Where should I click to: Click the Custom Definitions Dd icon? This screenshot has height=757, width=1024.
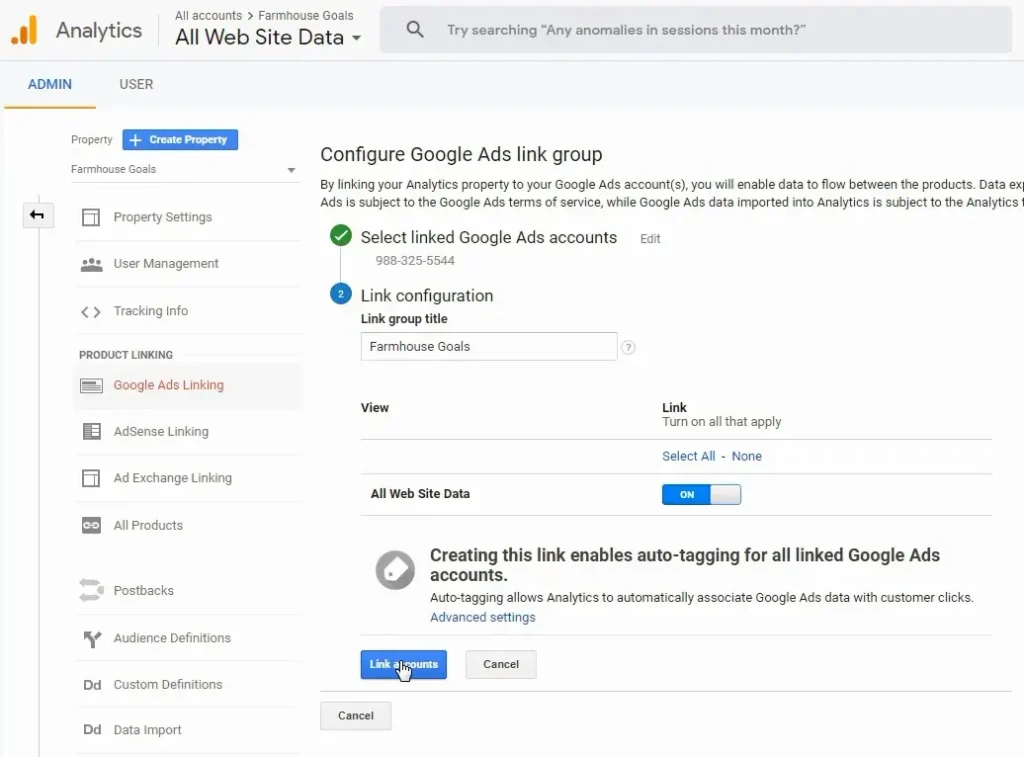[x=92, y=685]
